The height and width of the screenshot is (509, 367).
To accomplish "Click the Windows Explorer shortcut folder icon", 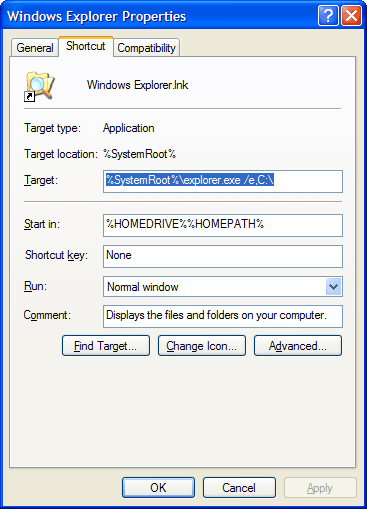I will click(39, 86).
